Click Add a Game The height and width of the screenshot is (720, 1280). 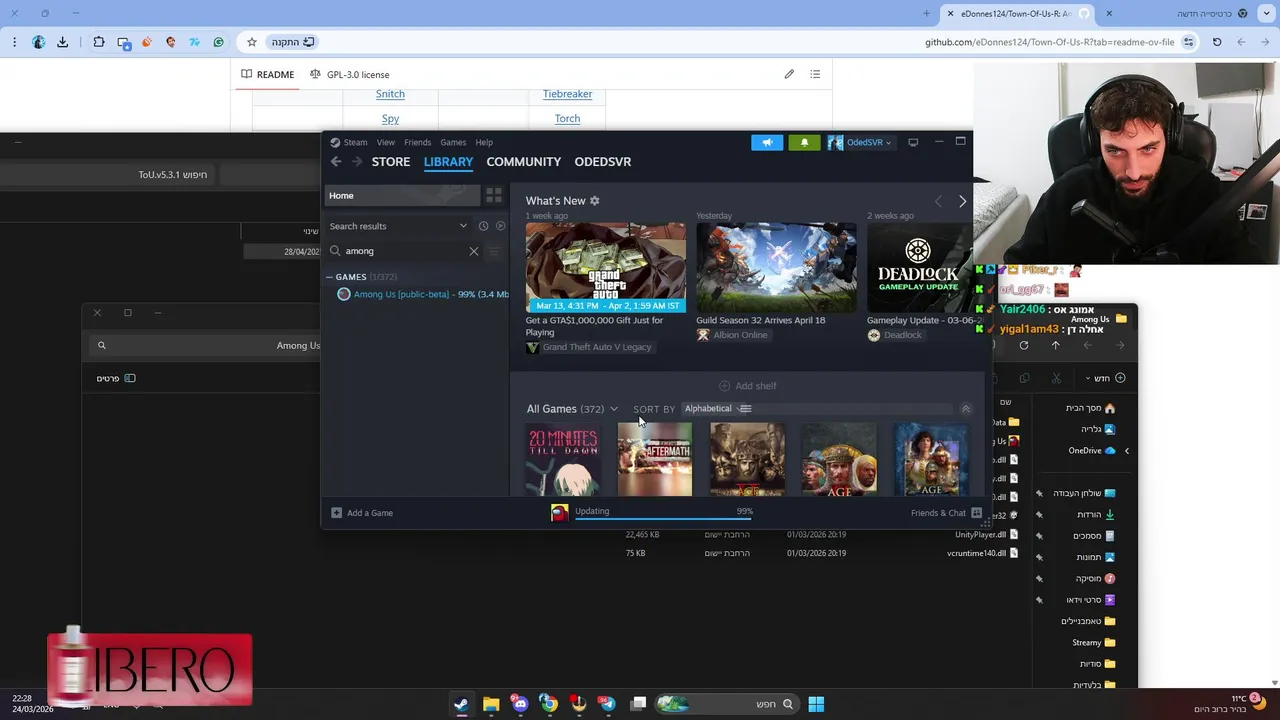[362, 513]
